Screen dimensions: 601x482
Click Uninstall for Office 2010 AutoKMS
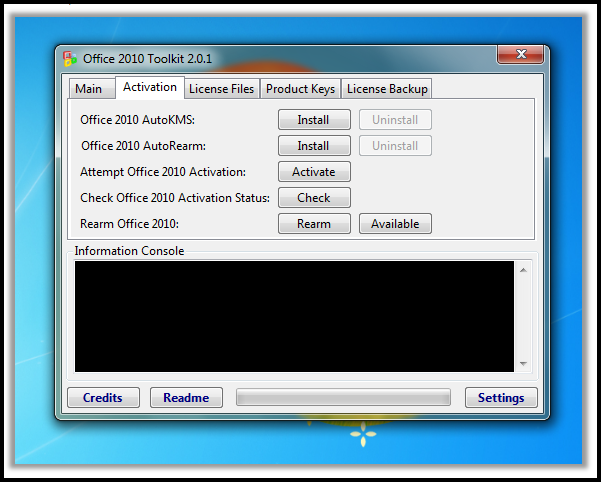point(395,120)
